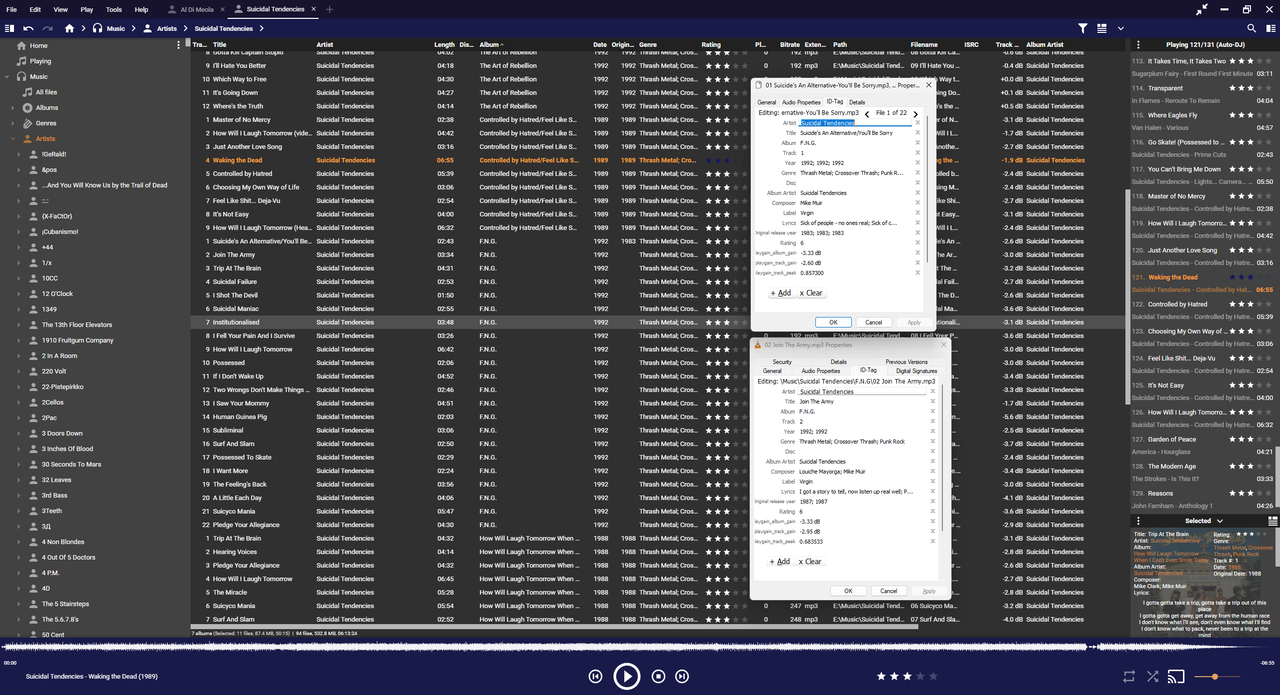Image resolution: width=1280 pixels, height=695 pixels.
Task: Collapse the Artists tree node
Action: [x=13, y=139]
